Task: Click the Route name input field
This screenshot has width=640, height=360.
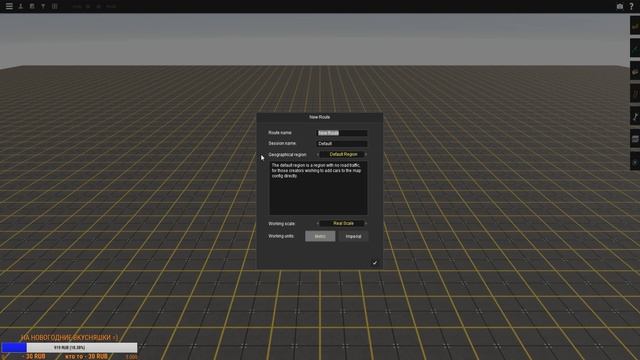Action: click(x=342, y=133)
